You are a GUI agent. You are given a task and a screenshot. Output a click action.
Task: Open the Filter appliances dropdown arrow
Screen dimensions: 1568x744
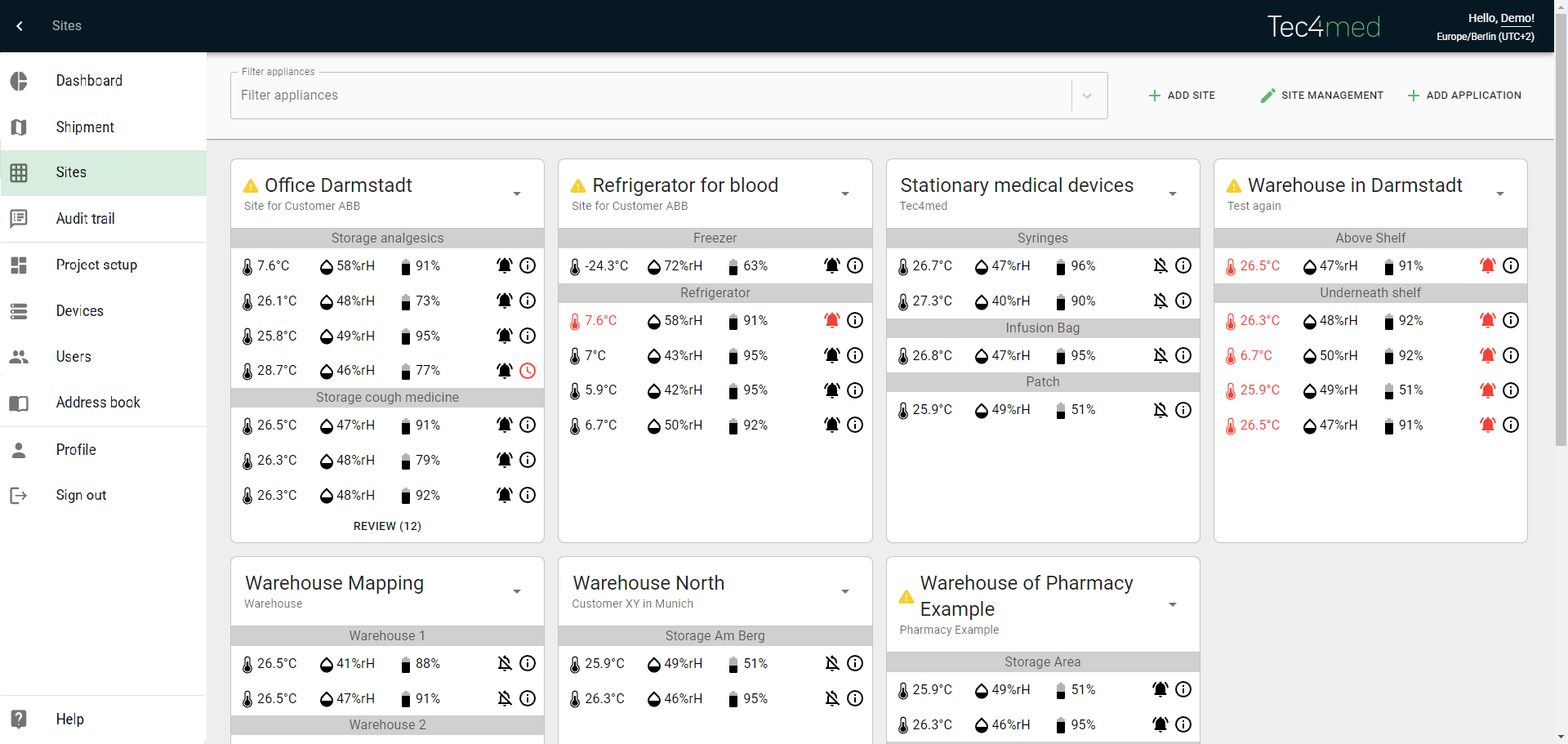[x=1087, y=96]
